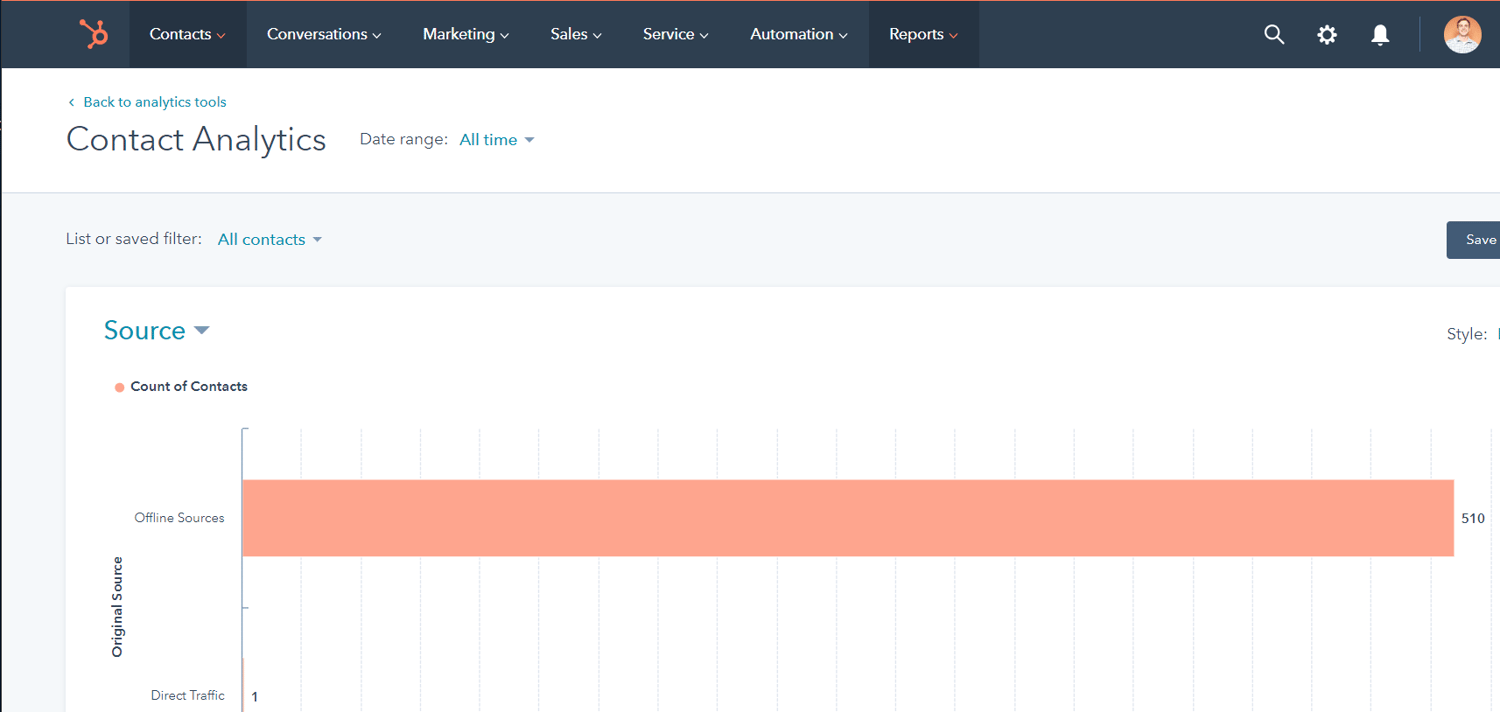The image size is (1500, 712).
Task: Open notifications with the bell icon
Action: [x=1380, y=34]
